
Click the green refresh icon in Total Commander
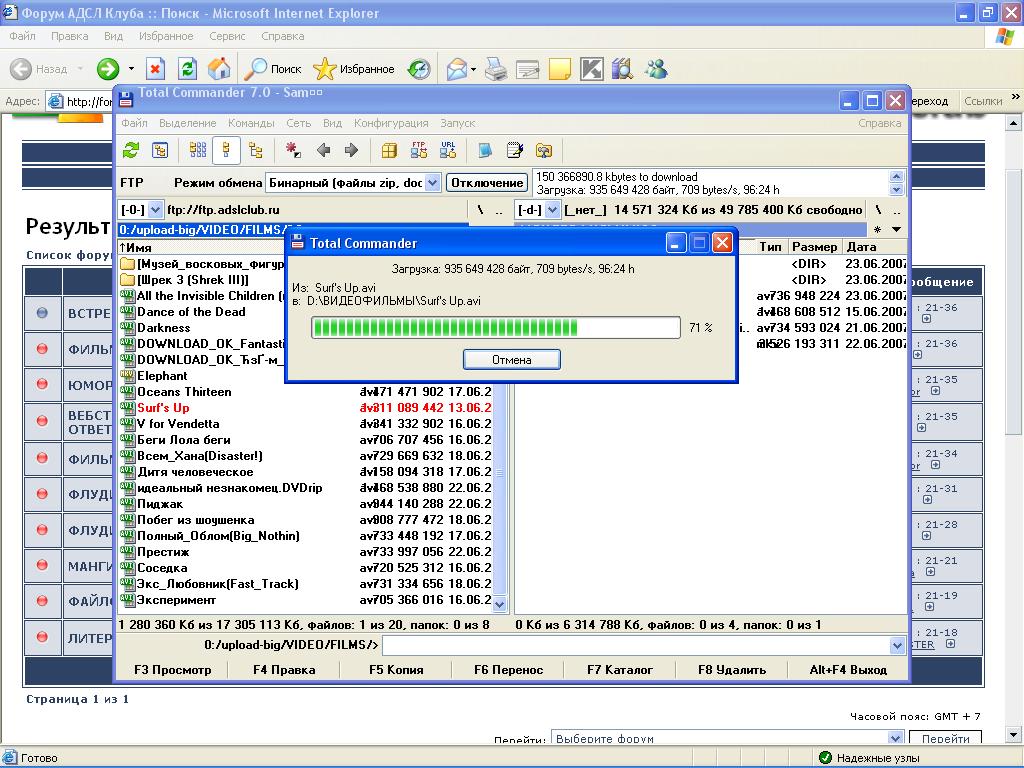pyautogui.click(x=131, y=151)
